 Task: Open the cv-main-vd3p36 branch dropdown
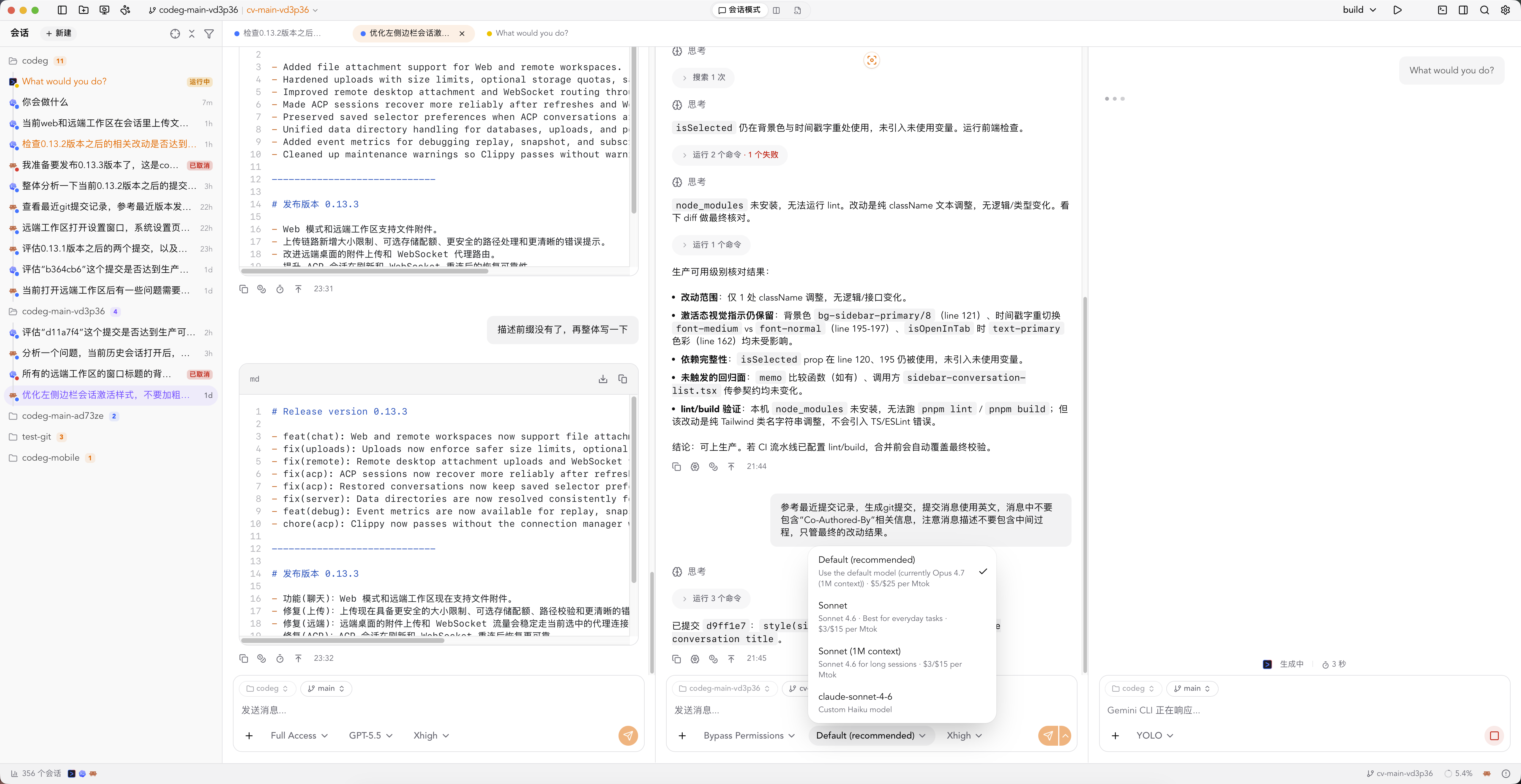tap(282, 10)
